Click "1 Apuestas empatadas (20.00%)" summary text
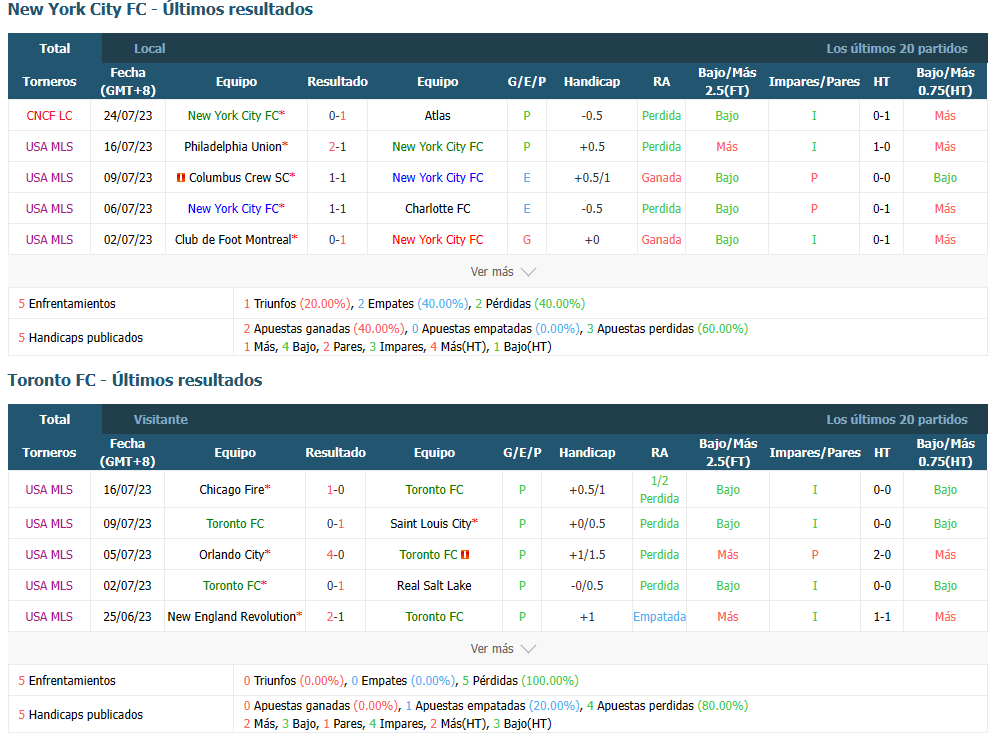 point(493,706)
